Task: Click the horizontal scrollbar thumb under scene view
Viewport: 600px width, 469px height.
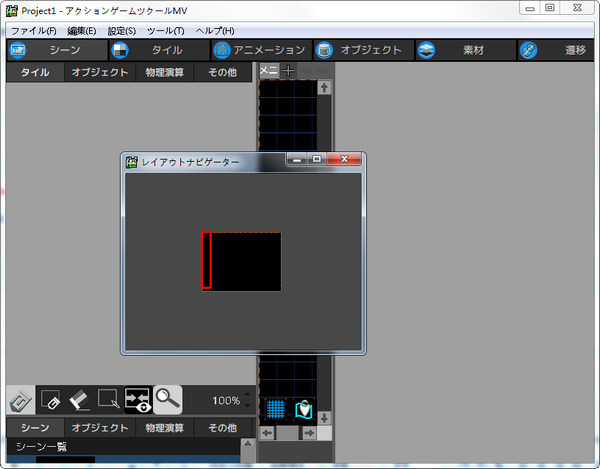Action: 287,433
